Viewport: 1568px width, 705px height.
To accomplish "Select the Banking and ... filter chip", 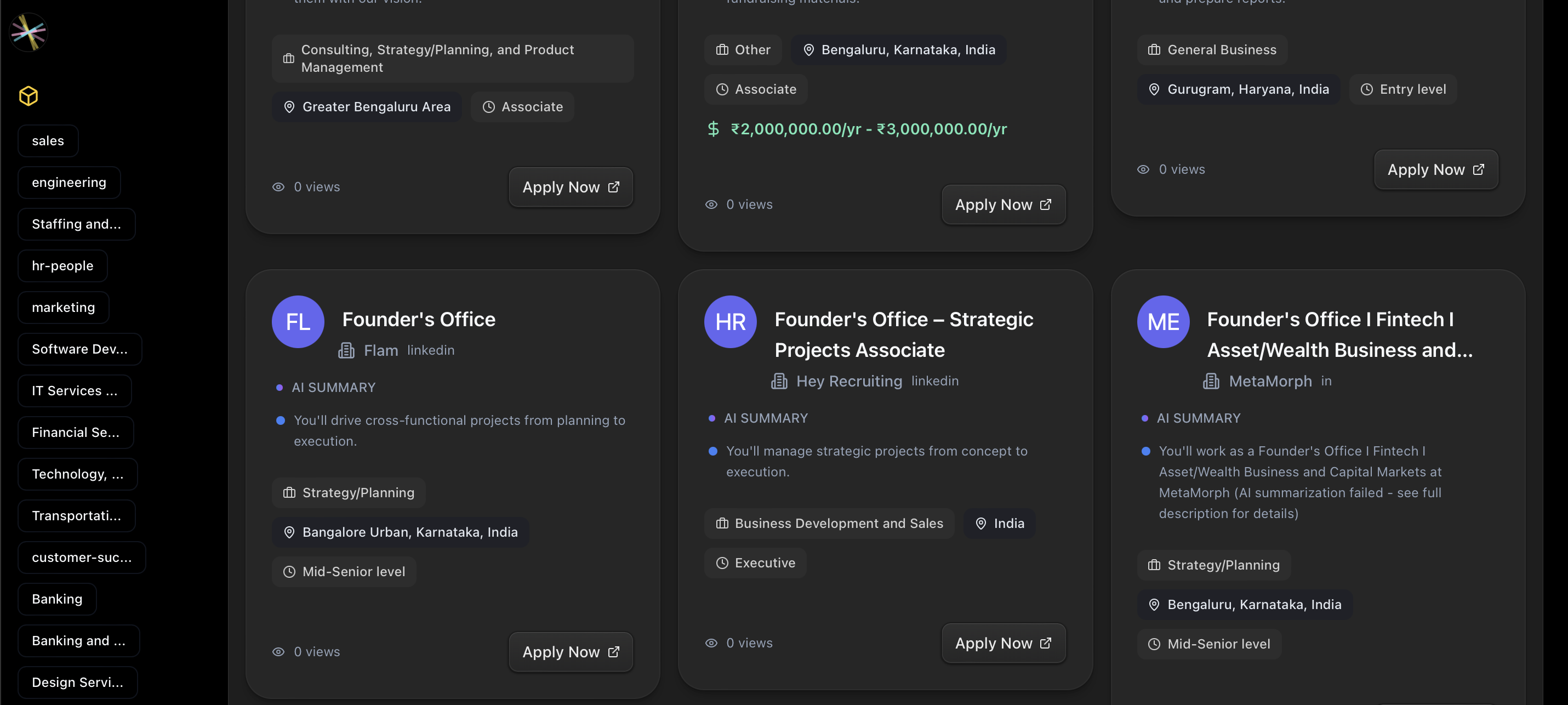I will tap(79, 641).
